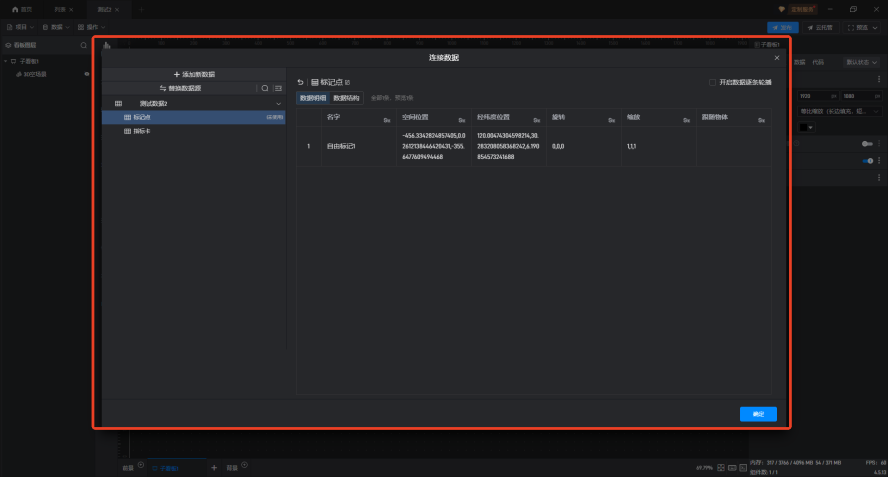Select the 指标卡 data table item
The width and height of the screenshot is (888, 477).
pyautogui.click(x=141, y=131)
